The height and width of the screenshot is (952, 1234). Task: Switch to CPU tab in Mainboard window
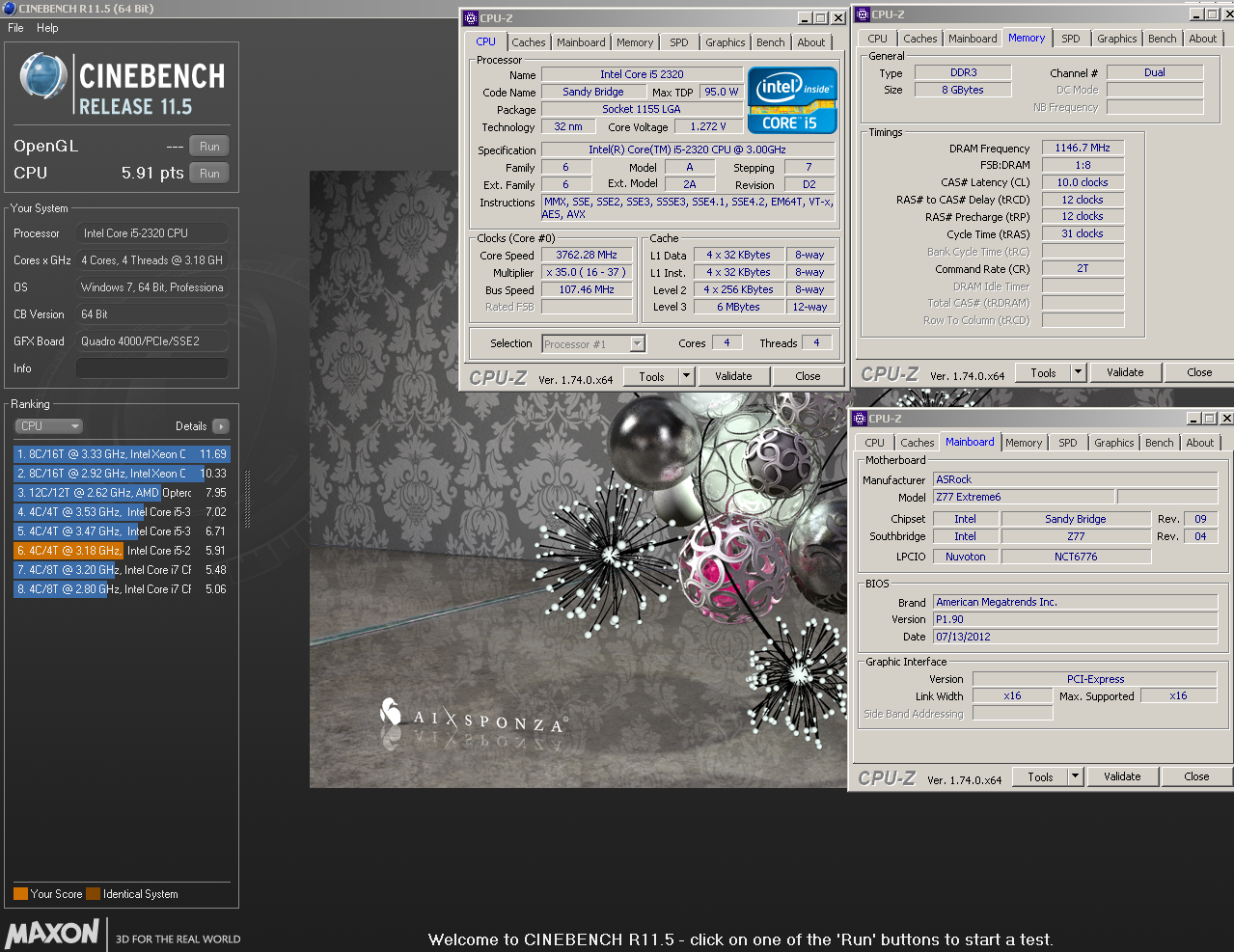pos(874,443)
